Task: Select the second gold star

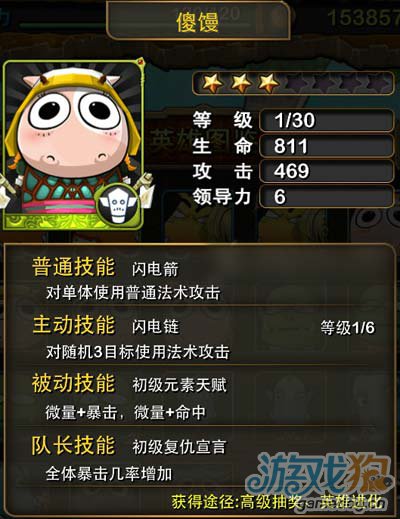Action: point(241,83)
